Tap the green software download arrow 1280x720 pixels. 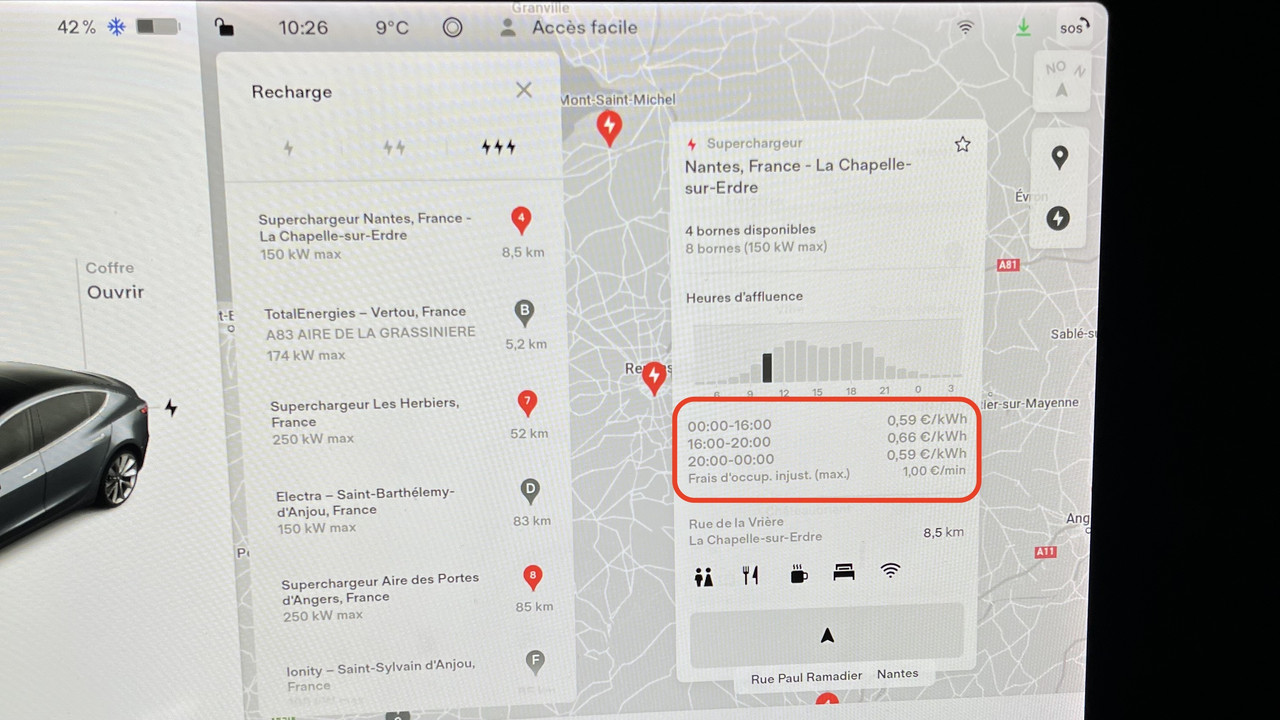point(1023,28)
